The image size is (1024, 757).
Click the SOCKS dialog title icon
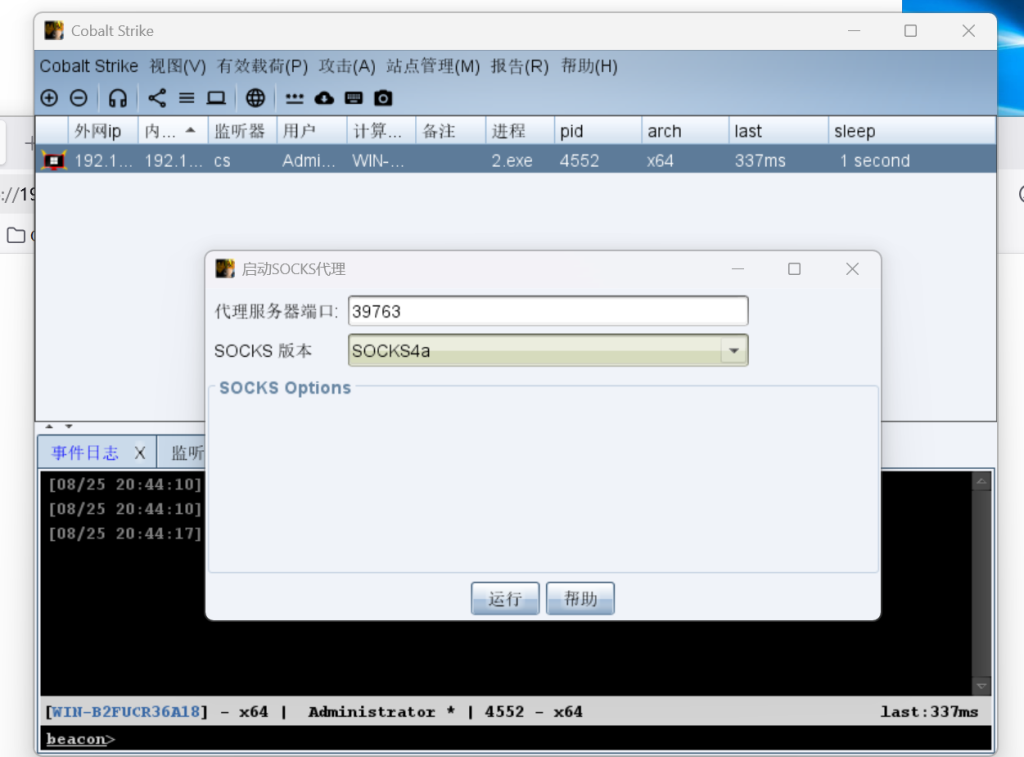225,268
